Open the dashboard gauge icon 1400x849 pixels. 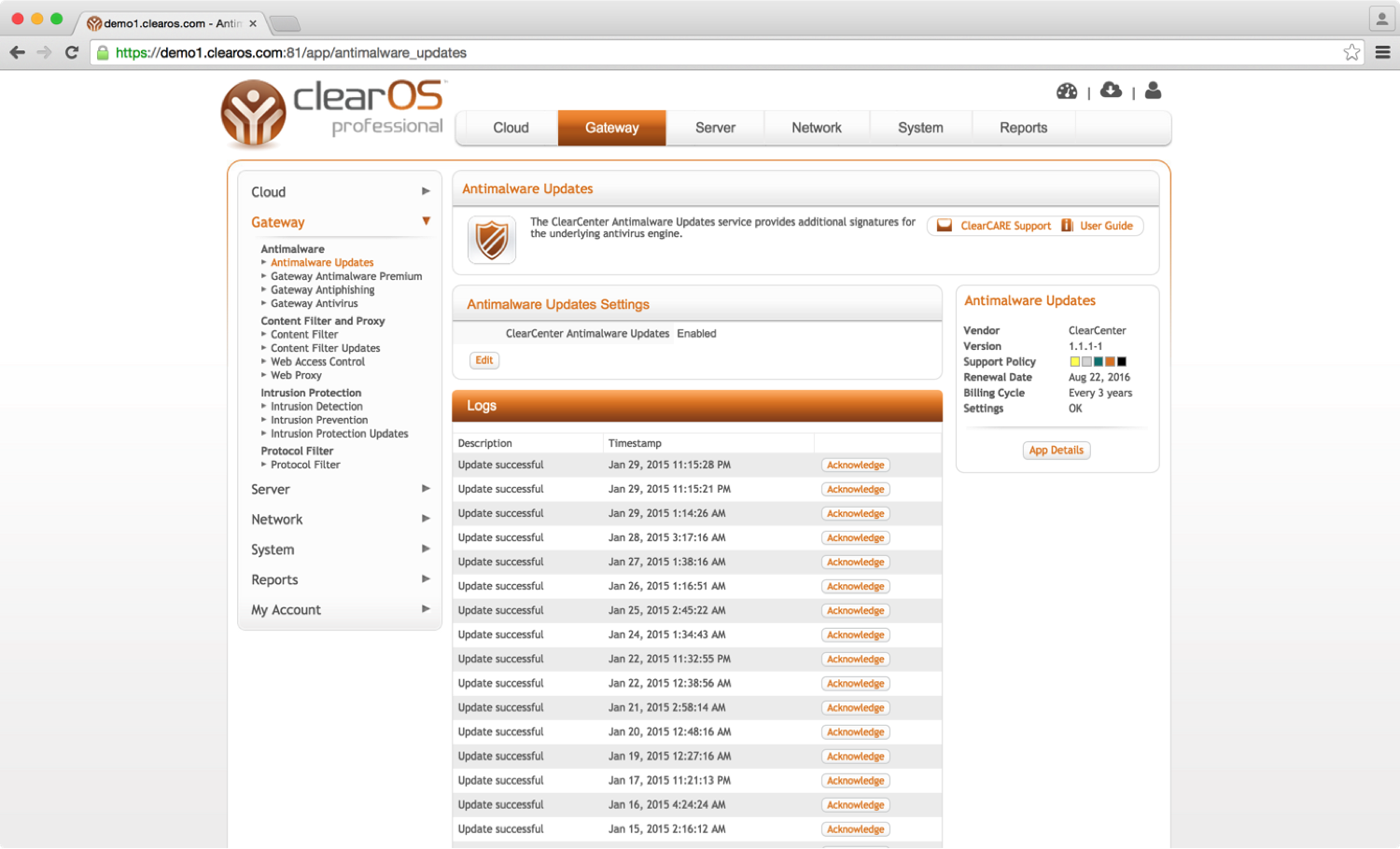click(x=1067, y=90)
